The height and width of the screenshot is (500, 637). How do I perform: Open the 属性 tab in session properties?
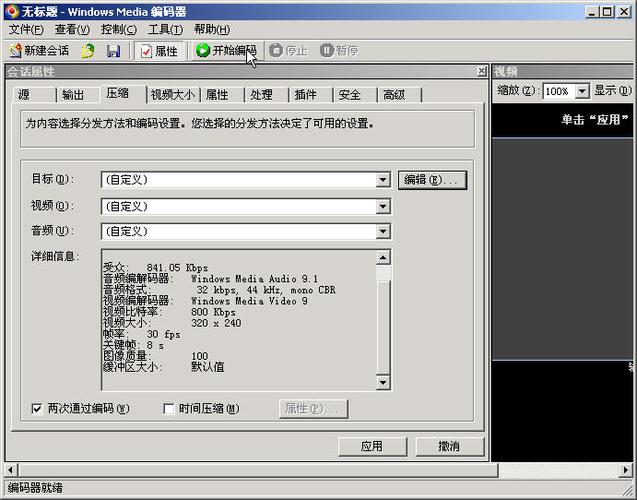click(x=222, y=95)
